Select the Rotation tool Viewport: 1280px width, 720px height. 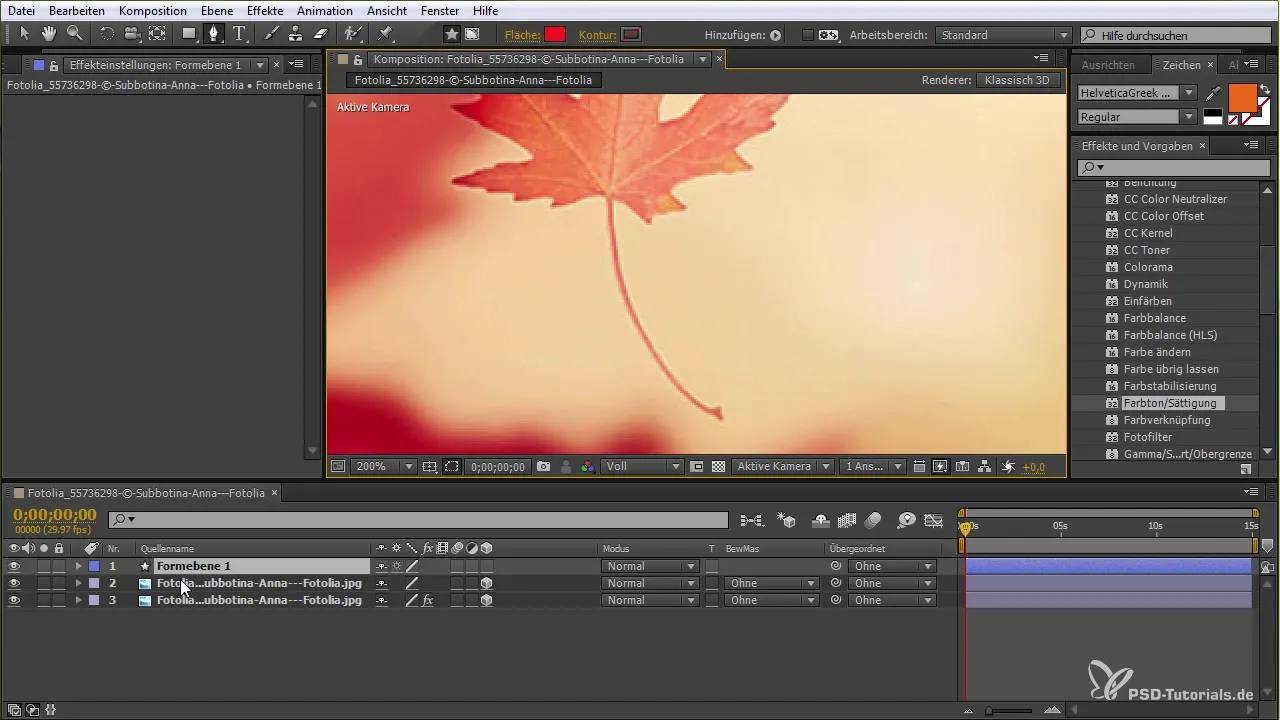point(107,34)
